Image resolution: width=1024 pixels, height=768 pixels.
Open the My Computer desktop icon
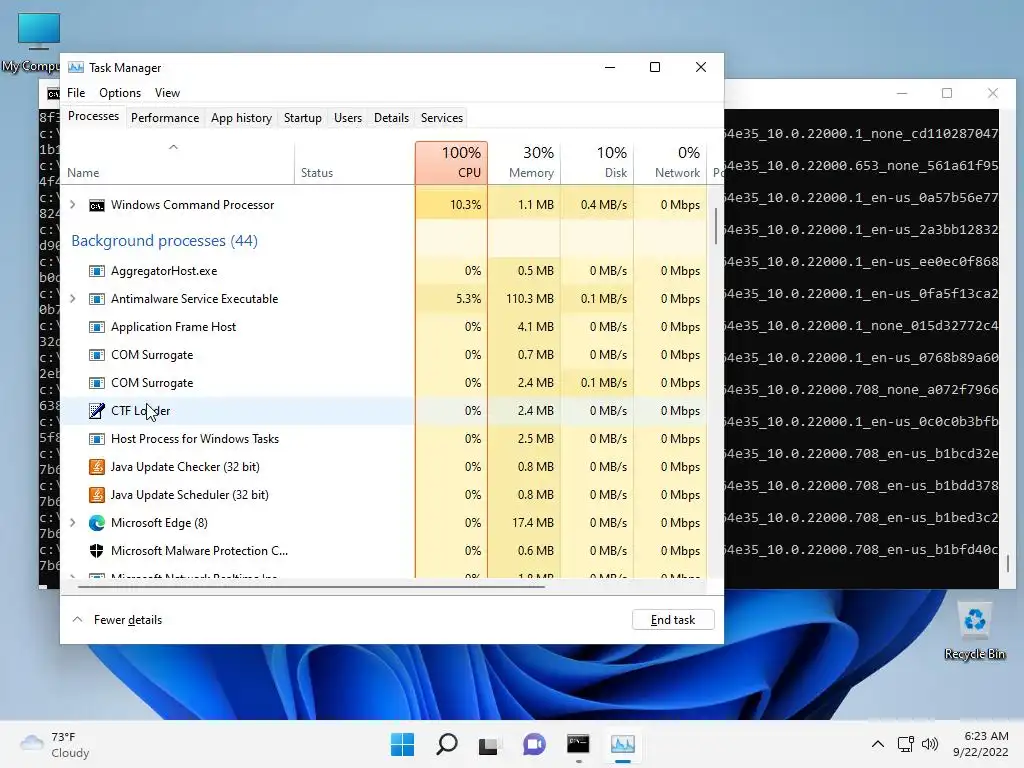coord(39,31)
